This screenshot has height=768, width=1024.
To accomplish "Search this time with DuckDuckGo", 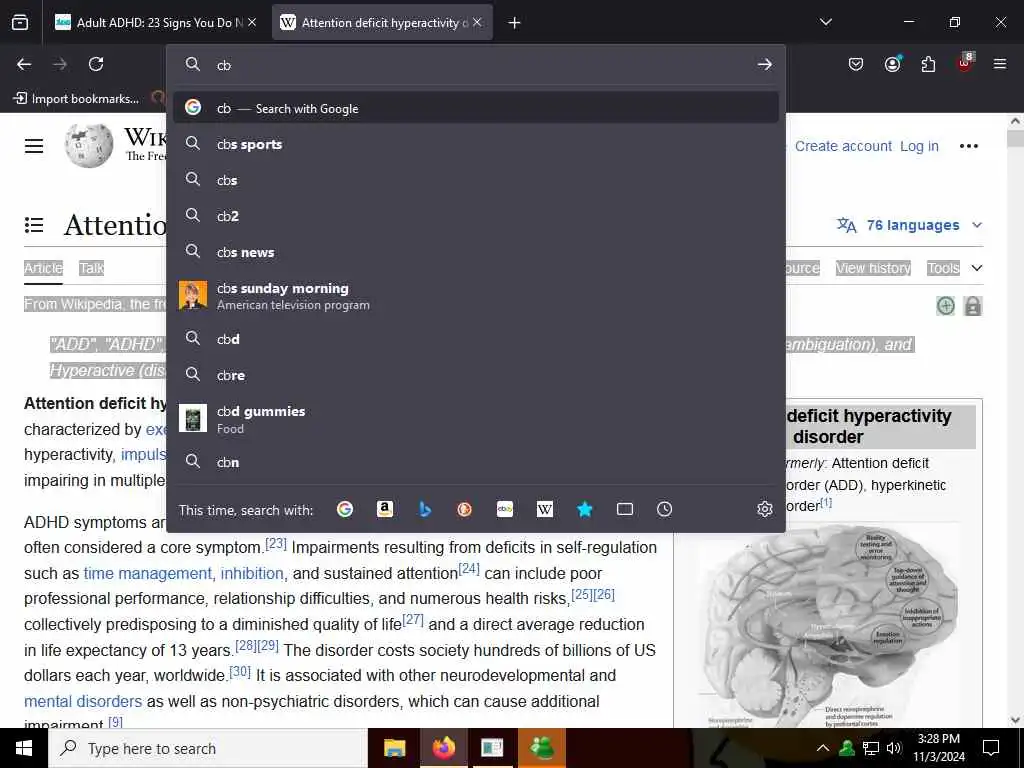I will [x=464, y=509].
